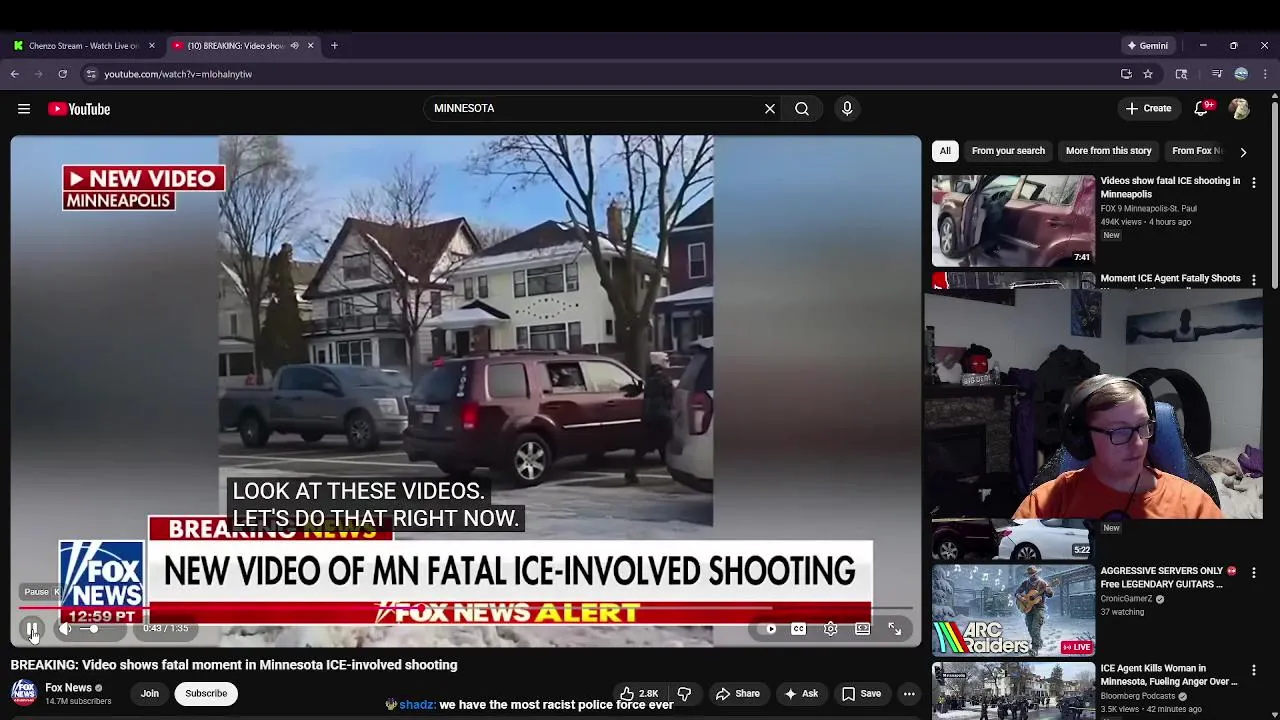Switch to theater mode view
Screen dimensions: 1280x720
[x=862, y=629]
